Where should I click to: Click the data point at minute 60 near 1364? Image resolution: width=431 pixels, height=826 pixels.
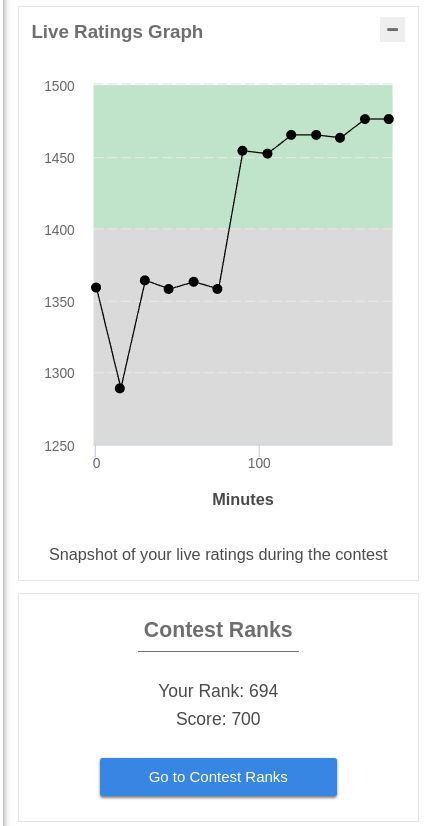click(x=193, y=282)
